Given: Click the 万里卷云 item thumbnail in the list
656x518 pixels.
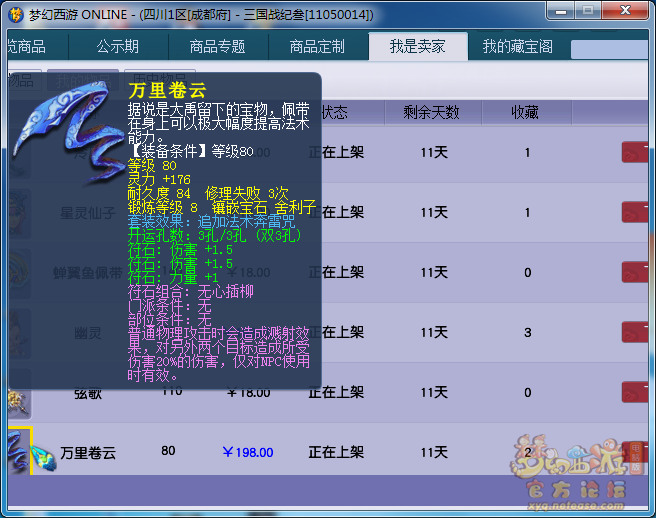Looking at the screenshot, I should [x=19, y=451].
